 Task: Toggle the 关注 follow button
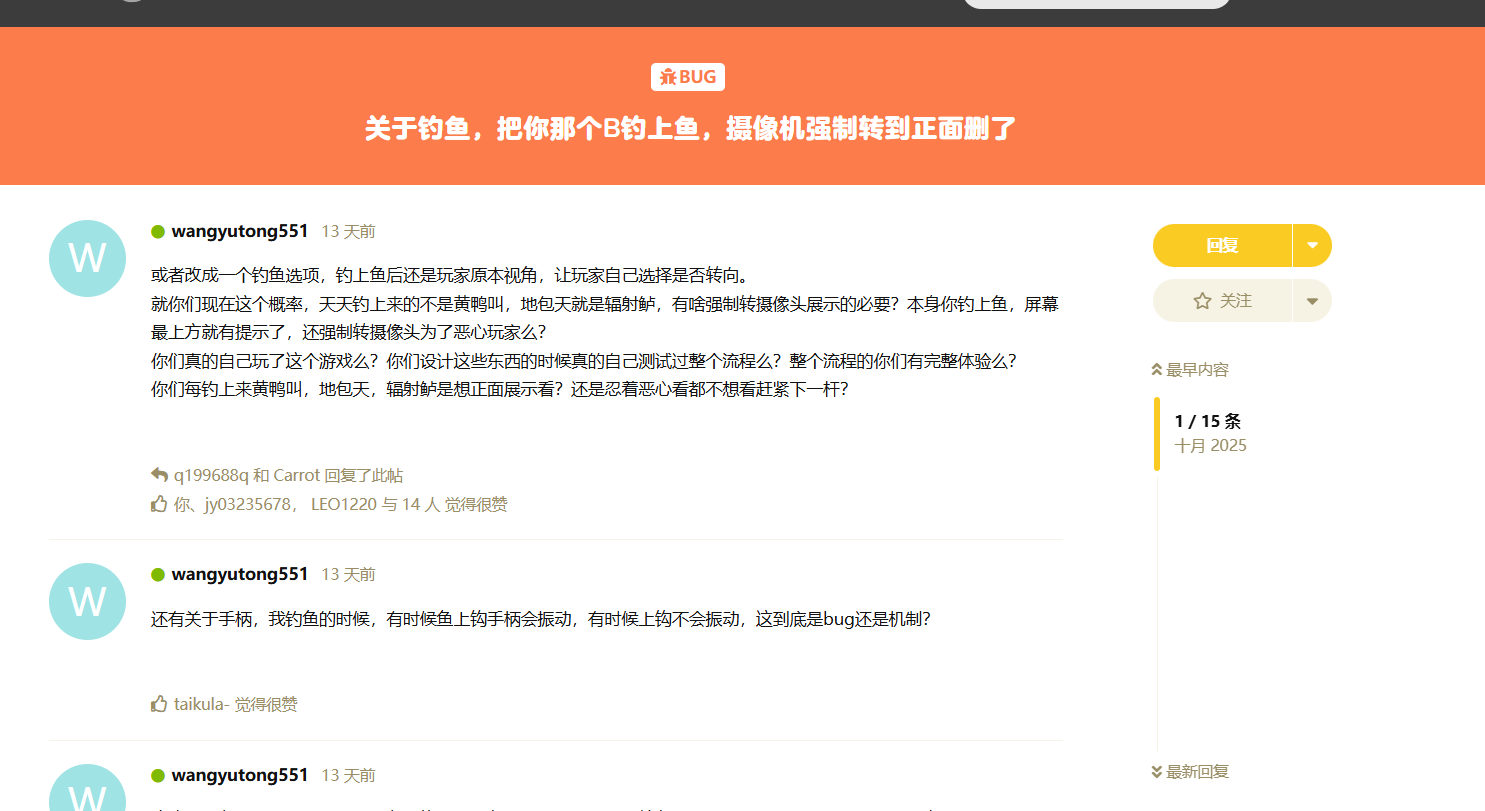coord(1222,301)
